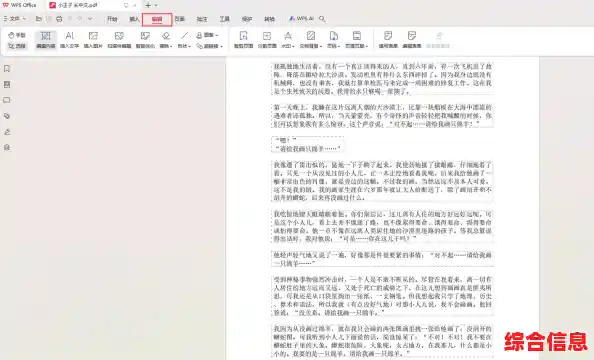Switch to the Insert ribbon tab
This screenshot has width=594, height=360.
click(x=134, y=19)
